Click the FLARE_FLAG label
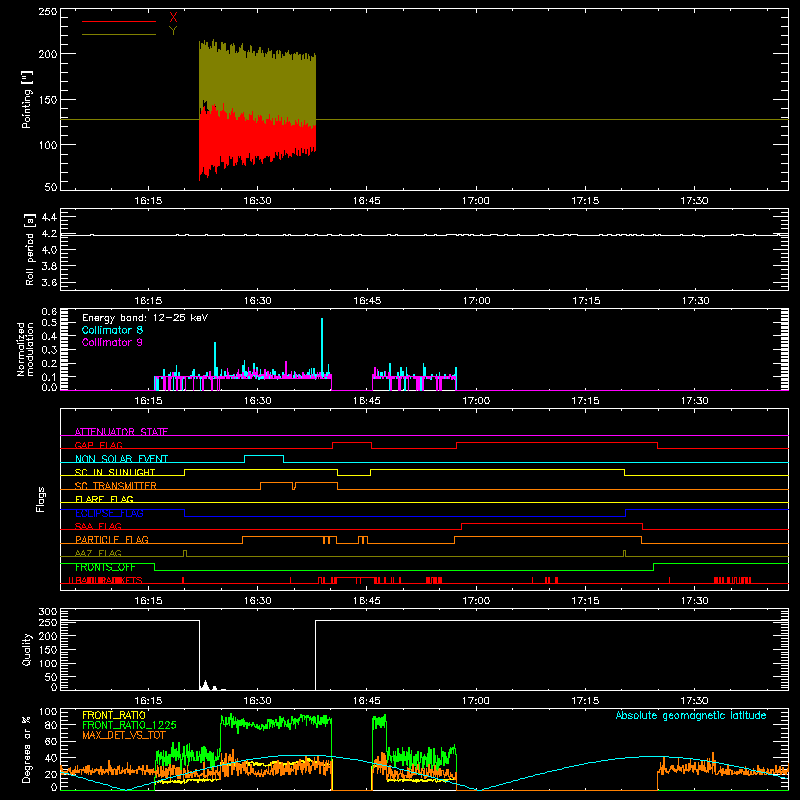 point(104,499)
